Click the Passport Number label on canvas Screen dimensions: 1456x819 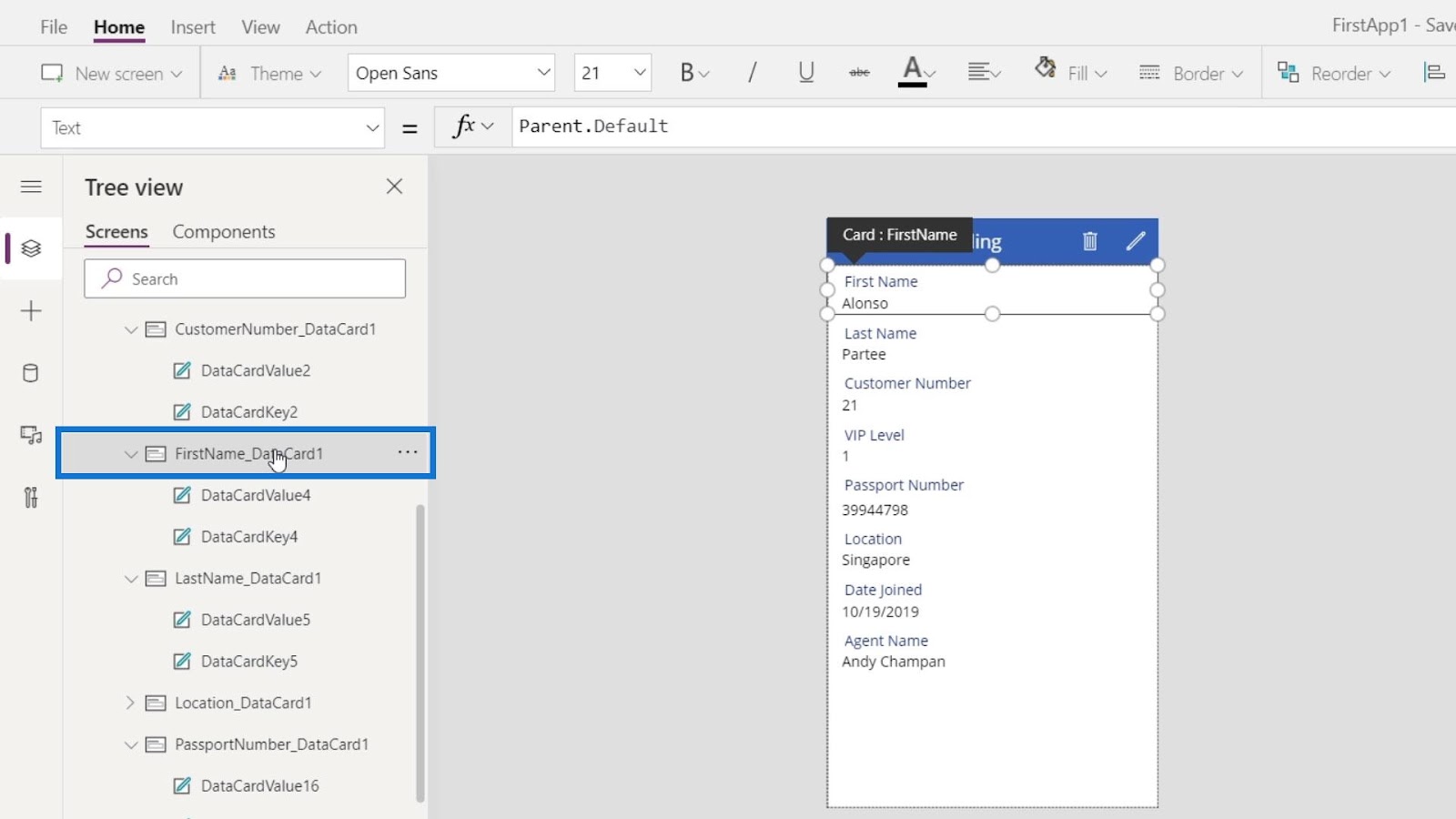tap(904, 486)
